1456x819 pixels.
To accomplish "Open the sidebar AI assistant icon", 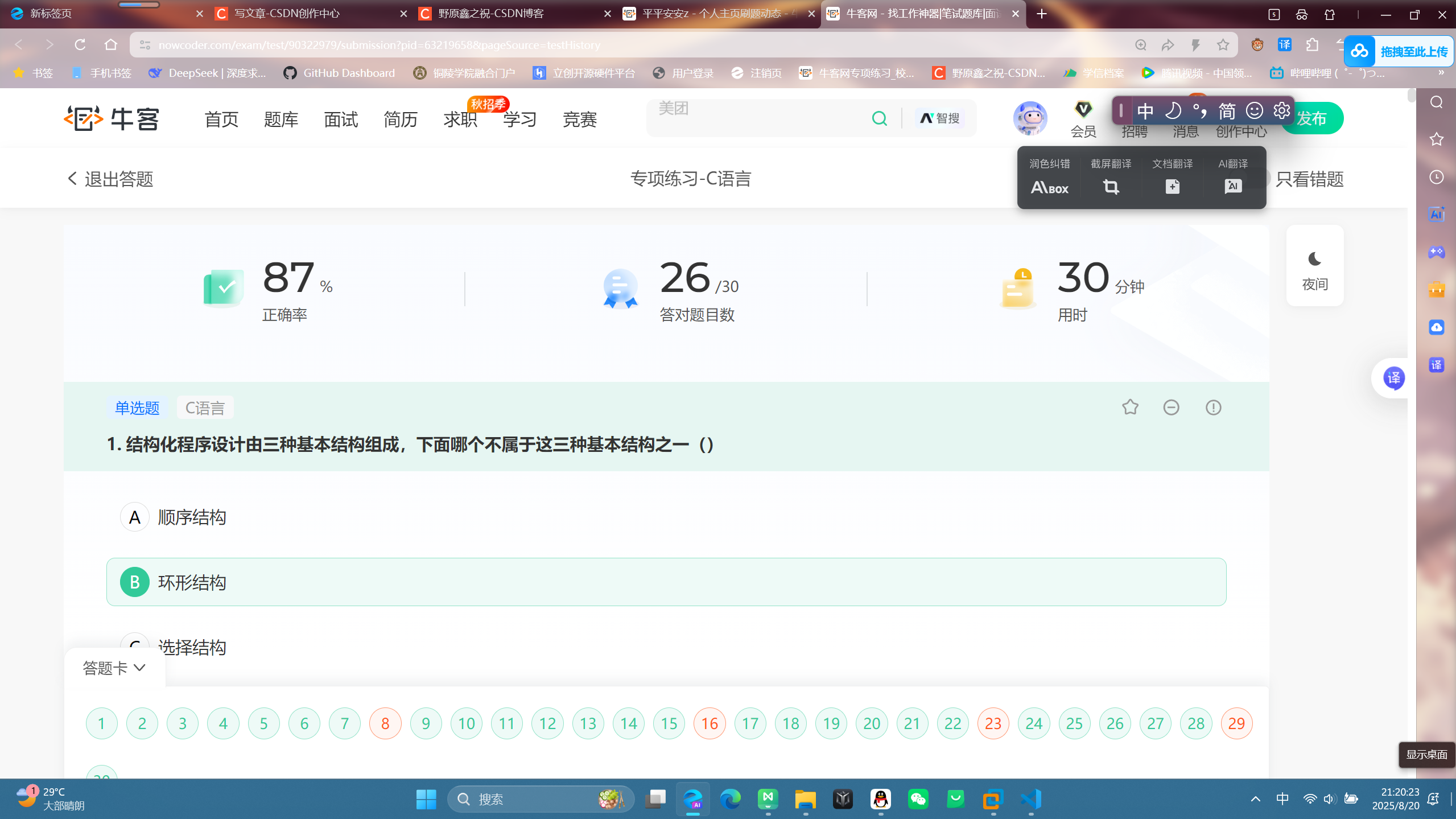I will [1436, 214].
